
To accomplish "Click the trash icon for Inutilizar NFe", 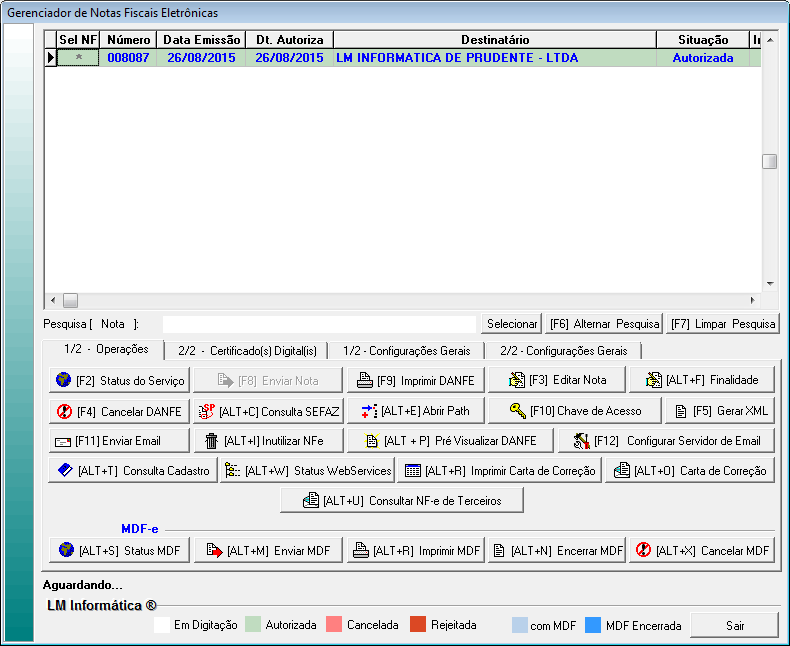I will pos(211,441).
